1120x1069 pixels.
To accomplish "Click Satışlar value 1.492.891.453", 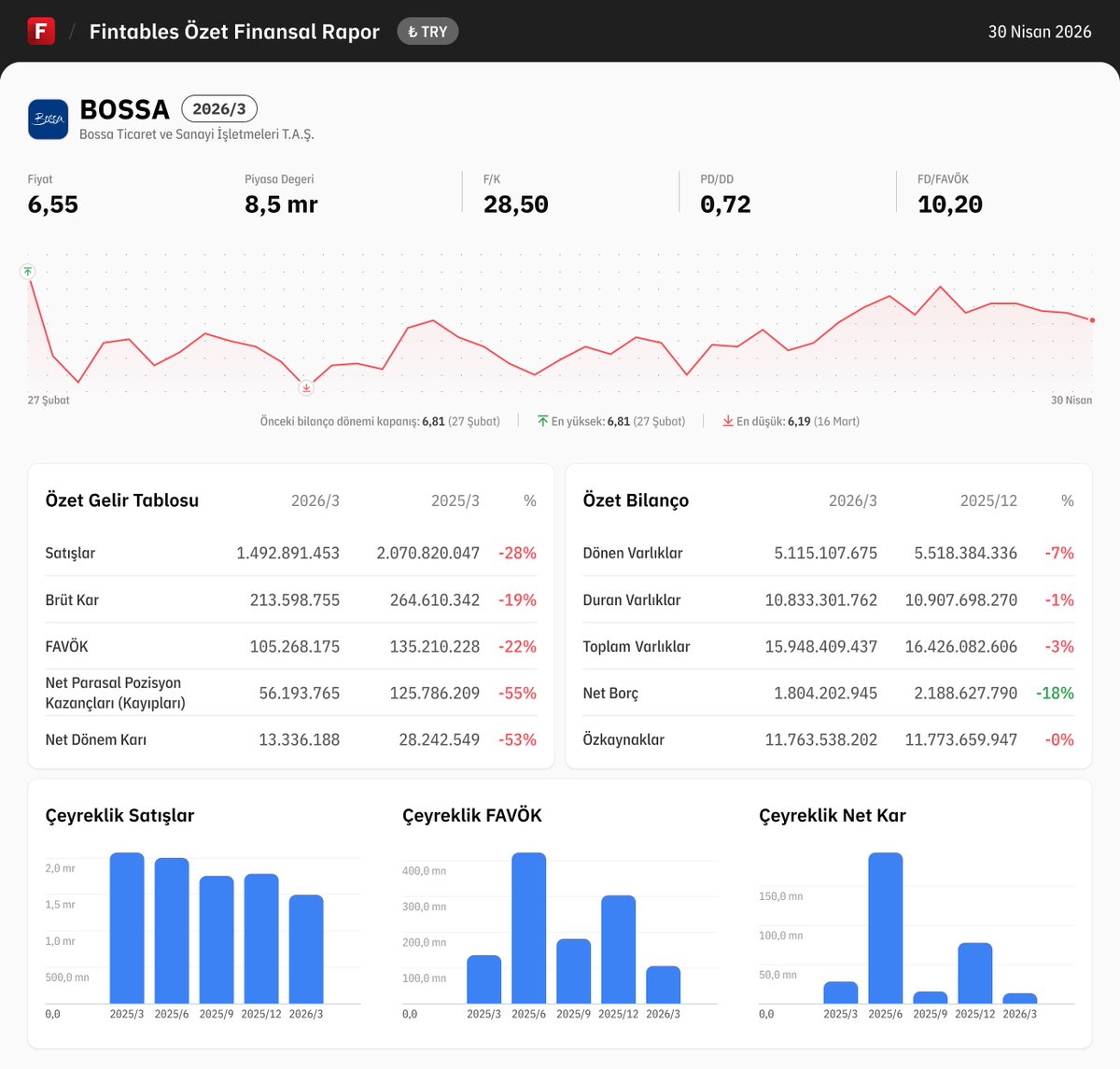I will (287, 553).
